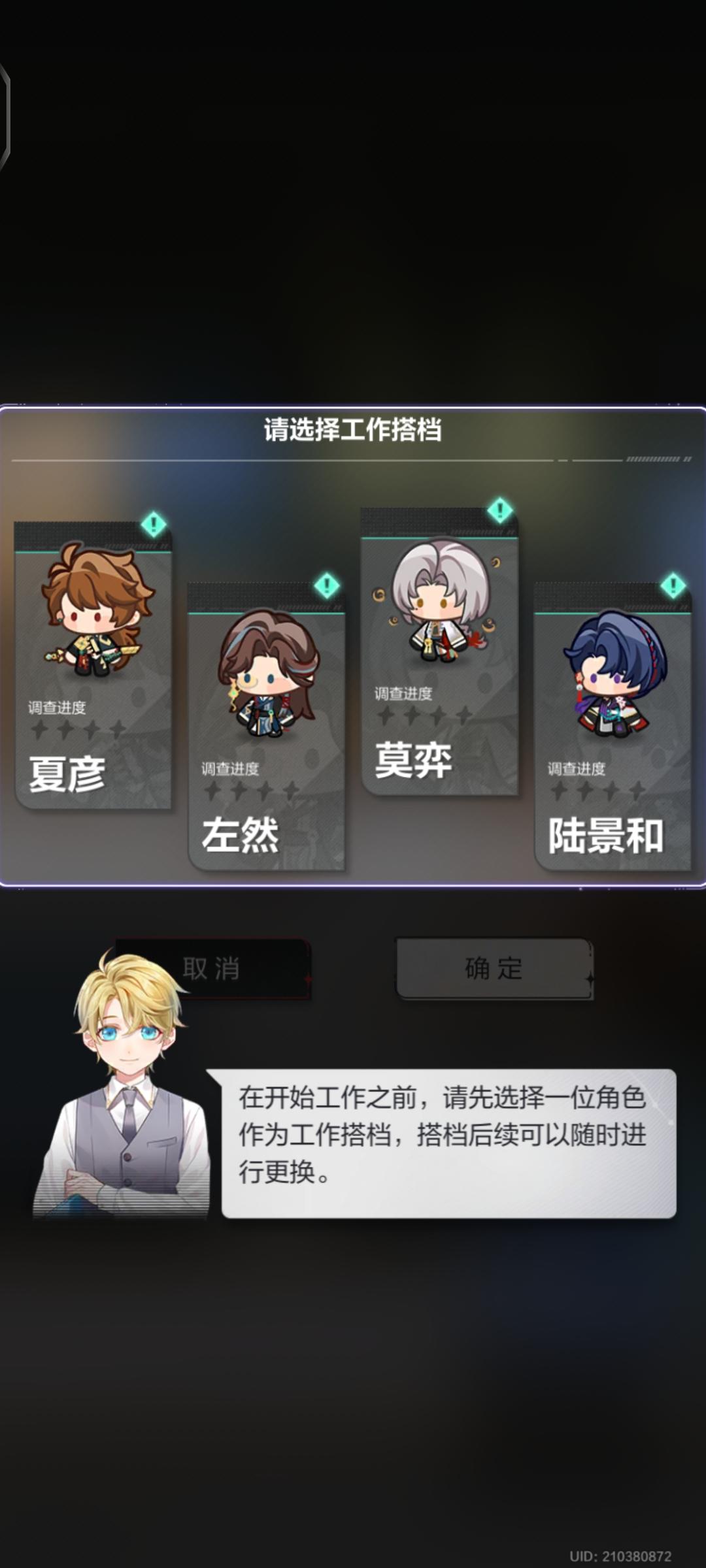Tap the alert badge on 莫弈's card

click(x=500, y=510)
